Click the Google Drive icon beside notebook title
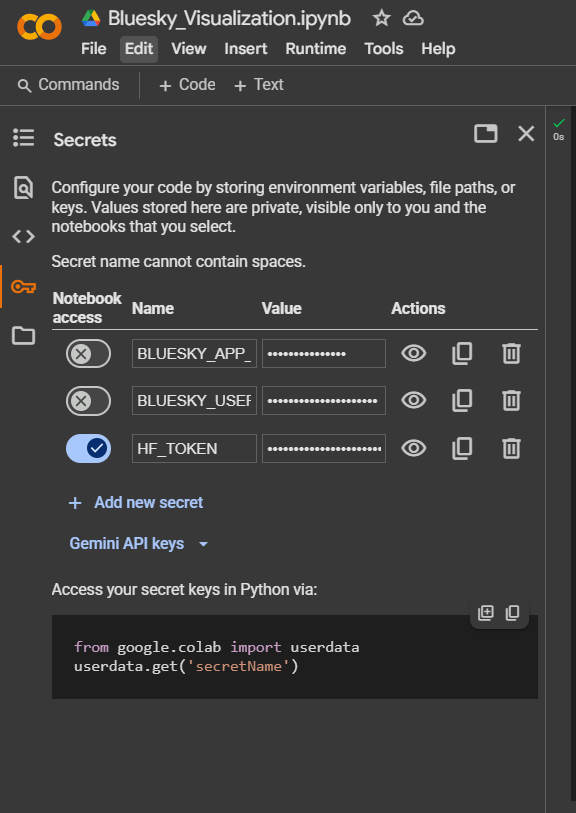576x813 pixels. [91, 19]
